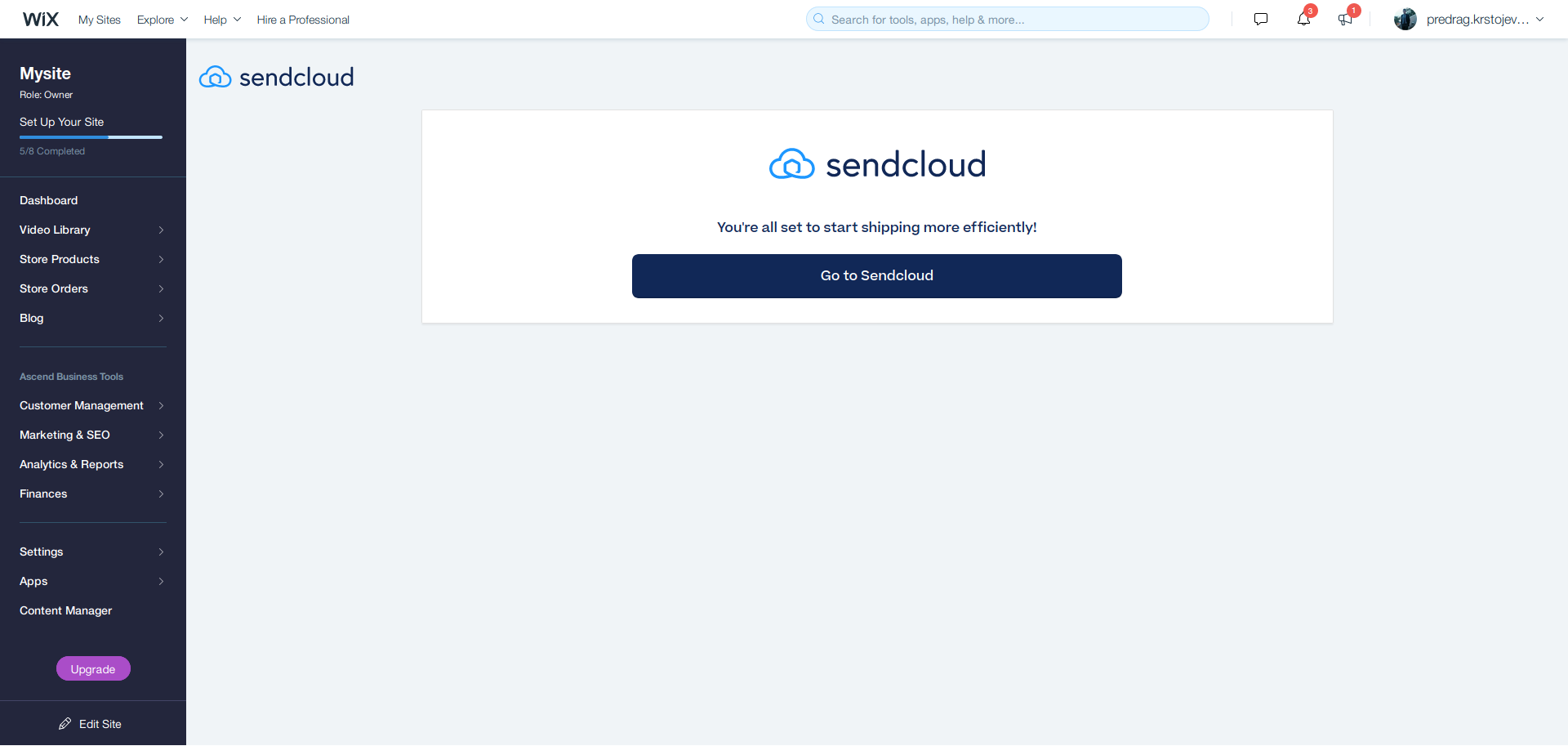The image size is (1568, 746).
Task: Click the Wix logo
Action: pyautogui.click(x=41, y=20)
